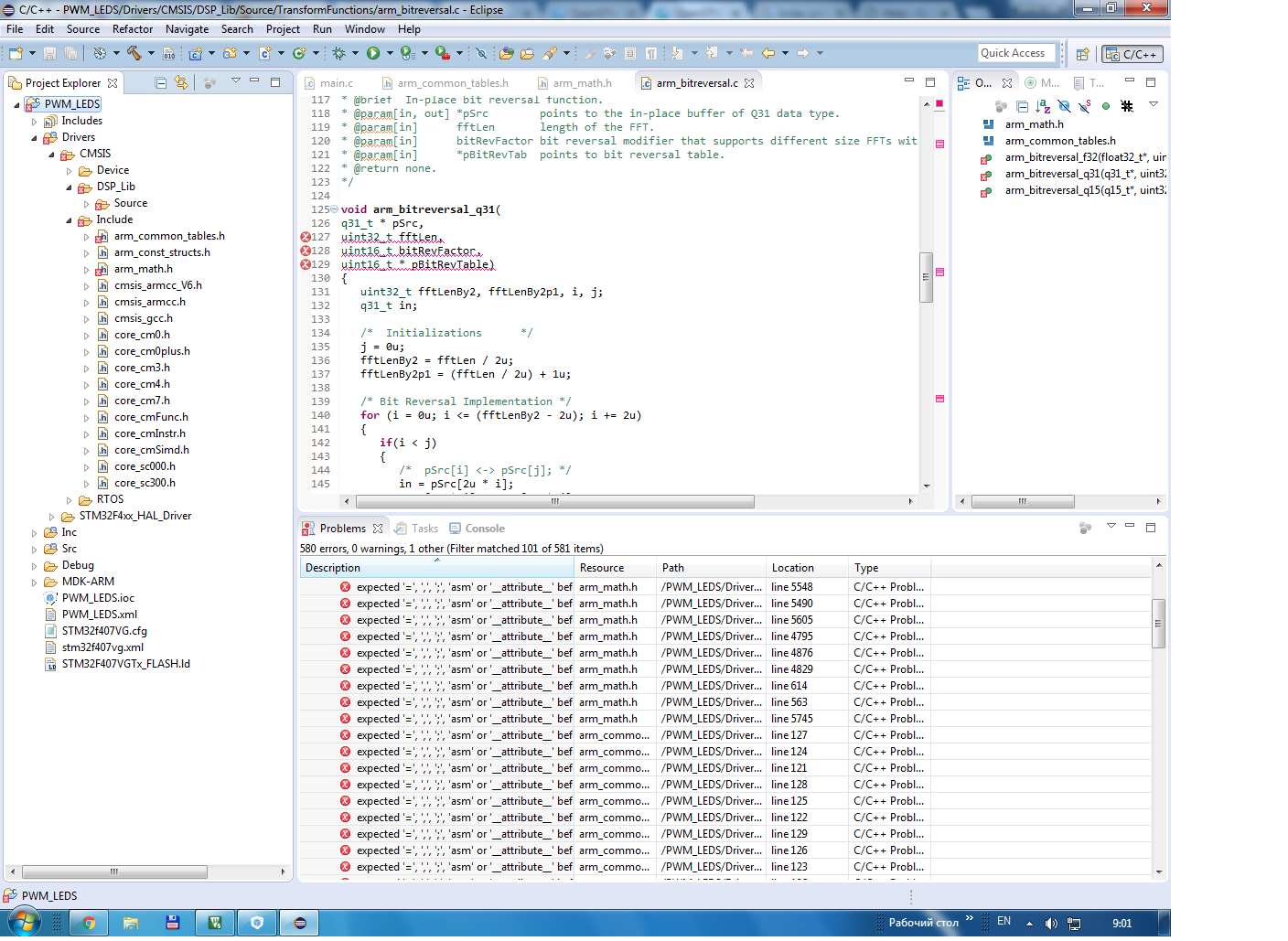Toggle hide static members in Outline
Screen dimensions: 1288x941
click(1084, 106)
